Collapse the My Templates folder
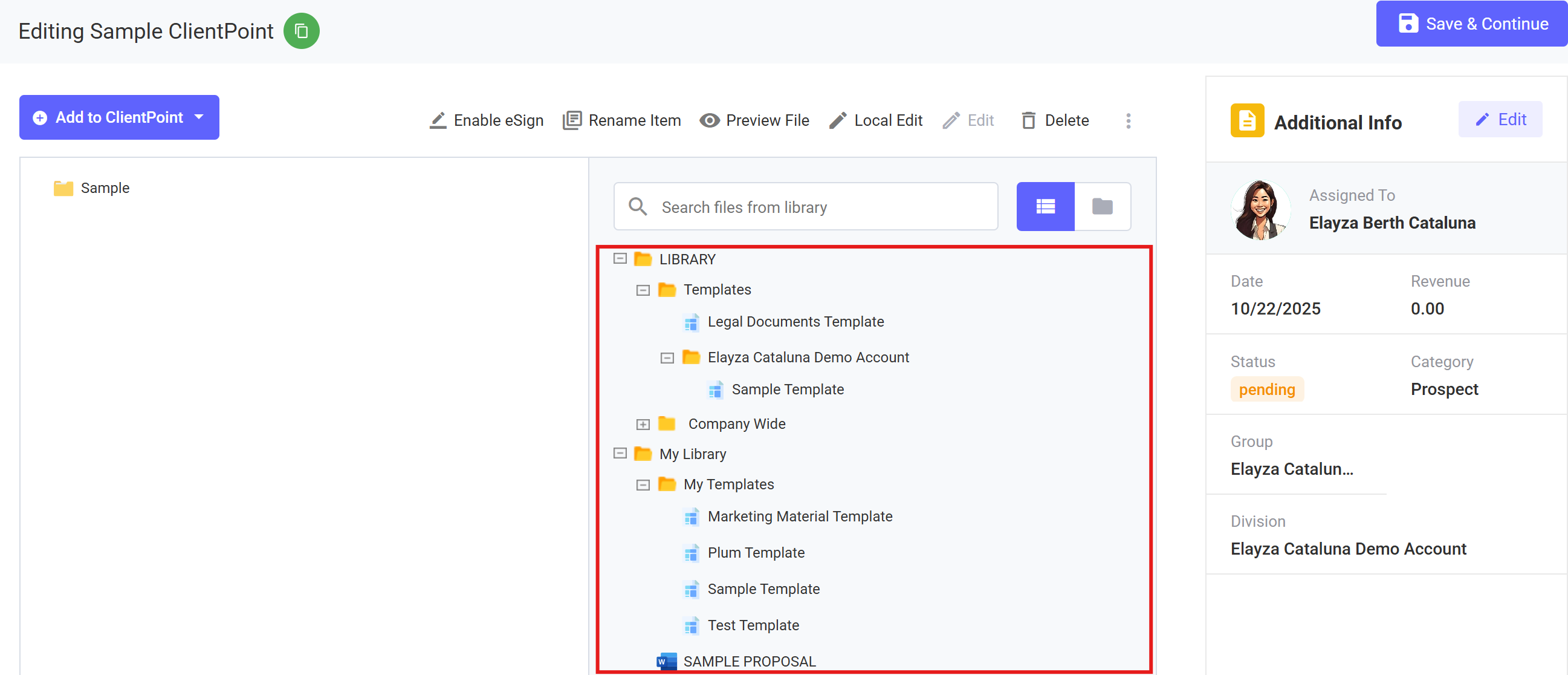 pos(643,485)
